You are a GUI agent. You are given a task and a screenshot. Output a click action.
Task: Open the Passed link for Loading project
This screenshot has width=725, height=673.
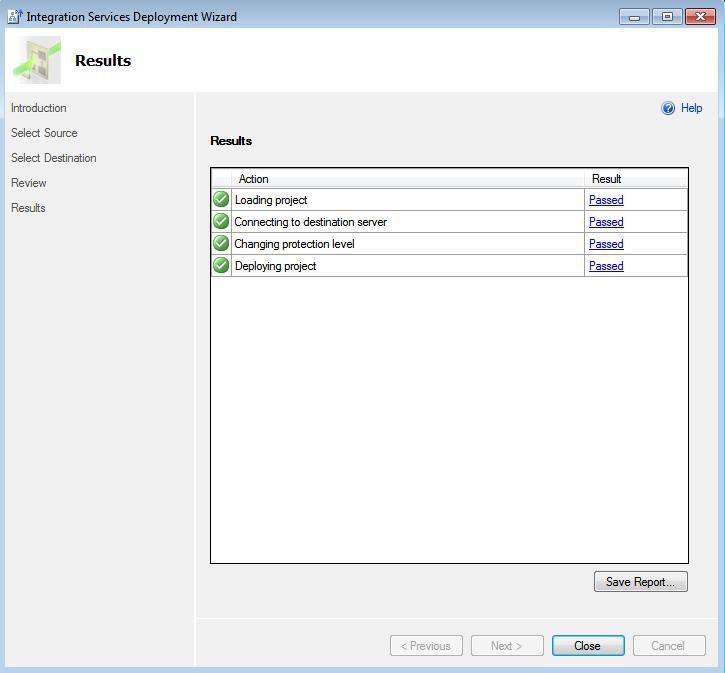tap(606, 200)
